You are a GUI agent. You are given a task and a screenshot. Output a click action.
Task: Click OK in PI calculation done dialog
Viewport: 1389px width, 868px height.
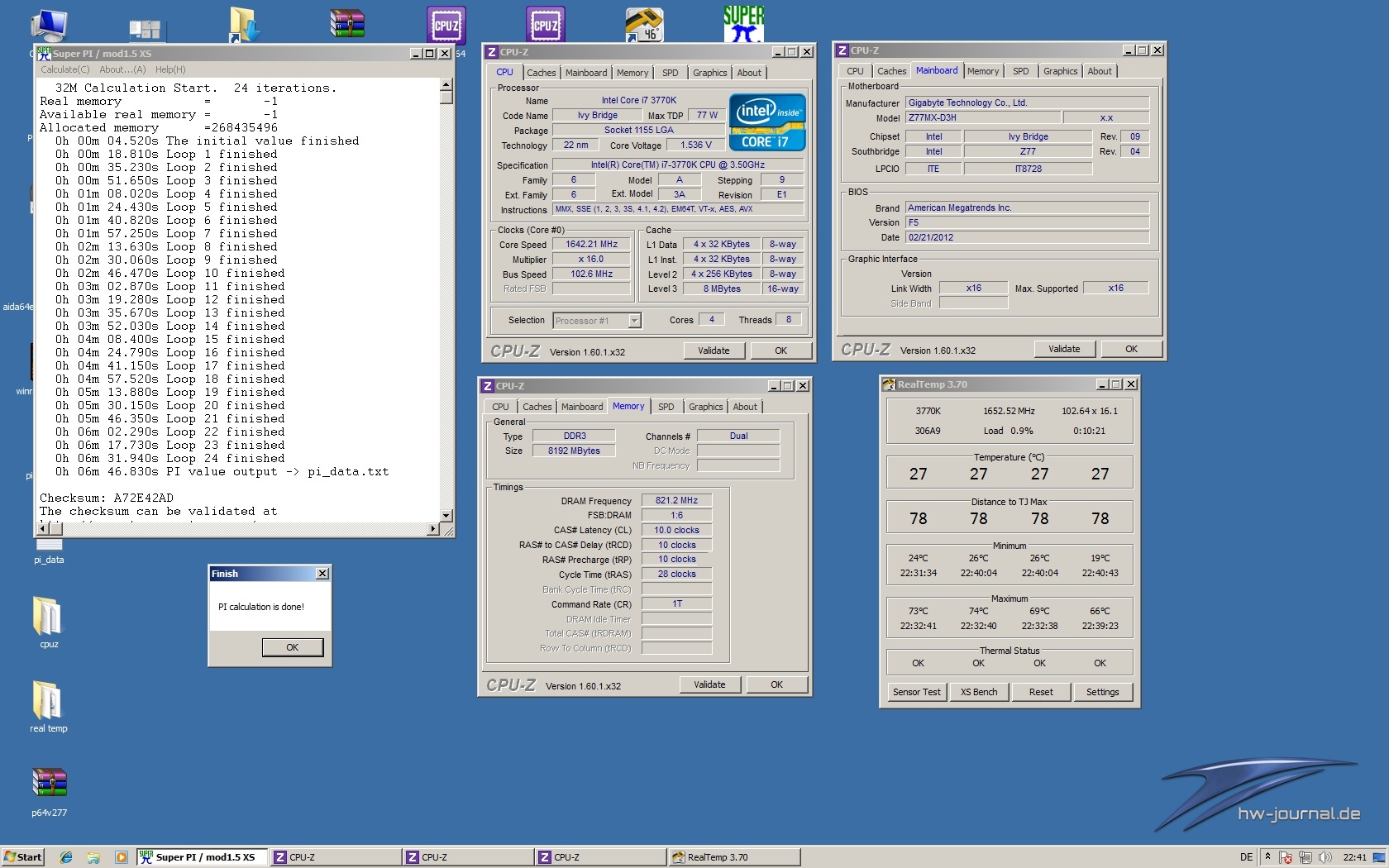click(x=293, y=647)
